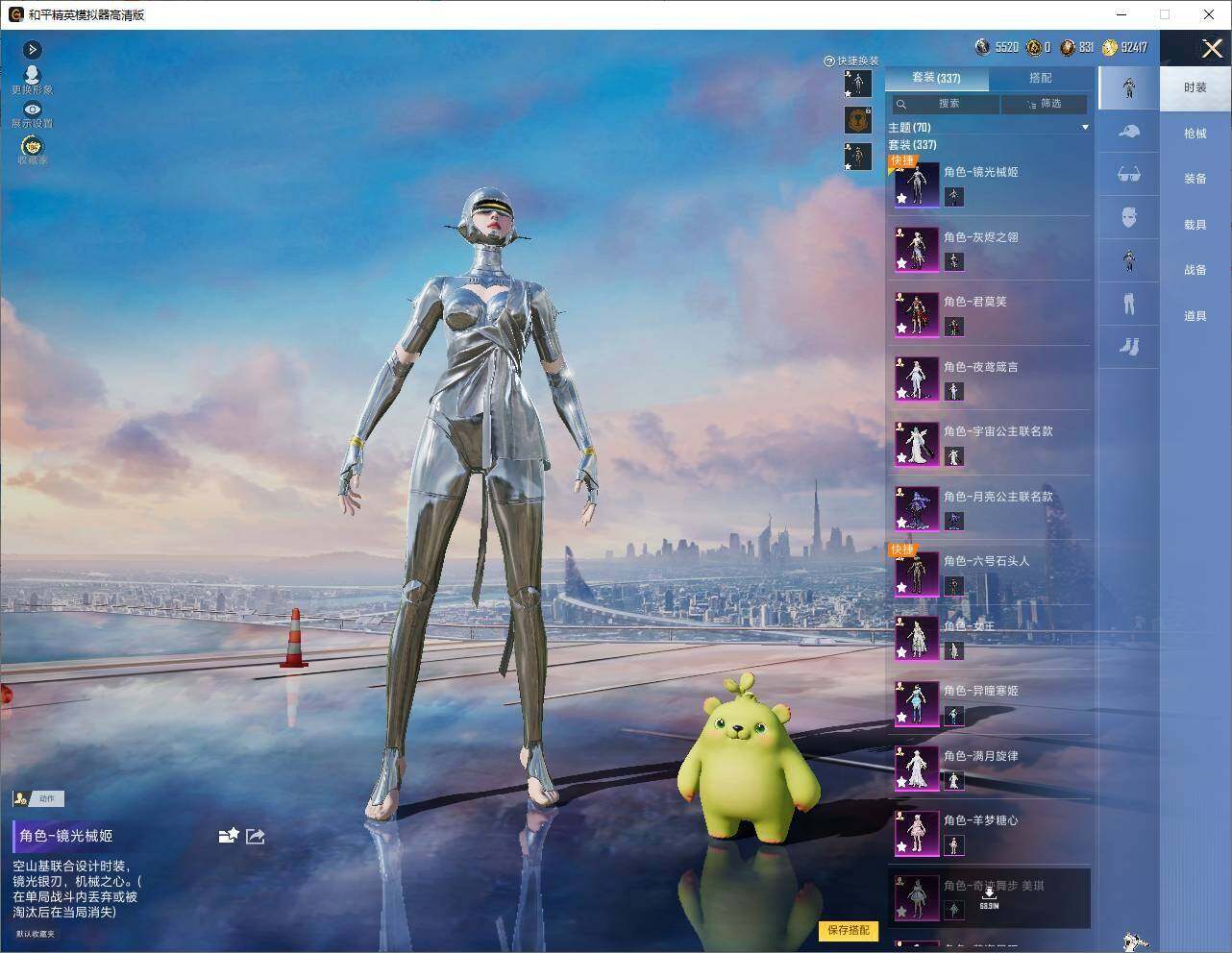
Task: Select the full outfit category icon
Action: click(1129, 88)
